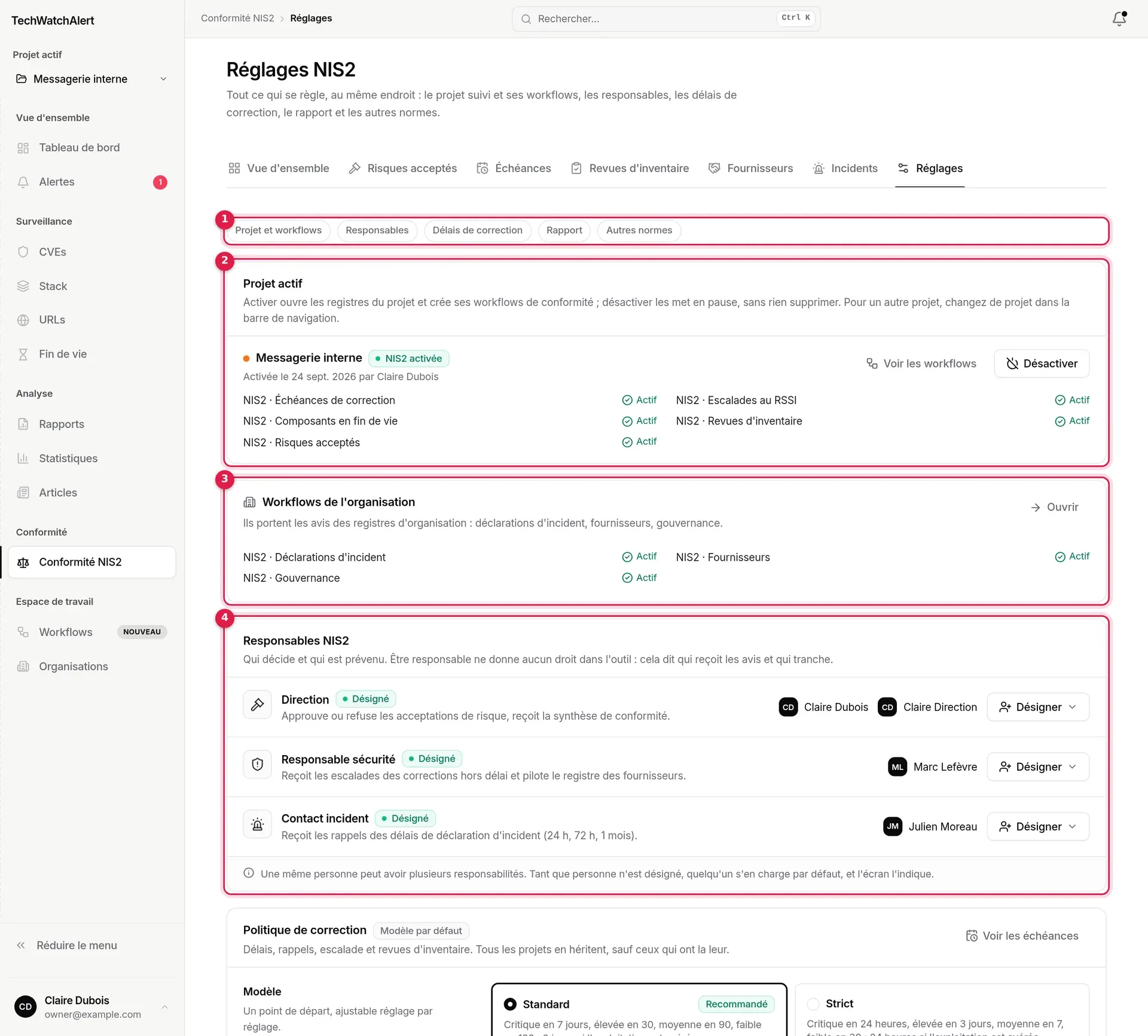1148x1036 pixels.
Task: Click the ML avatar for Marc Lefèvre
Action: (897, 767)
